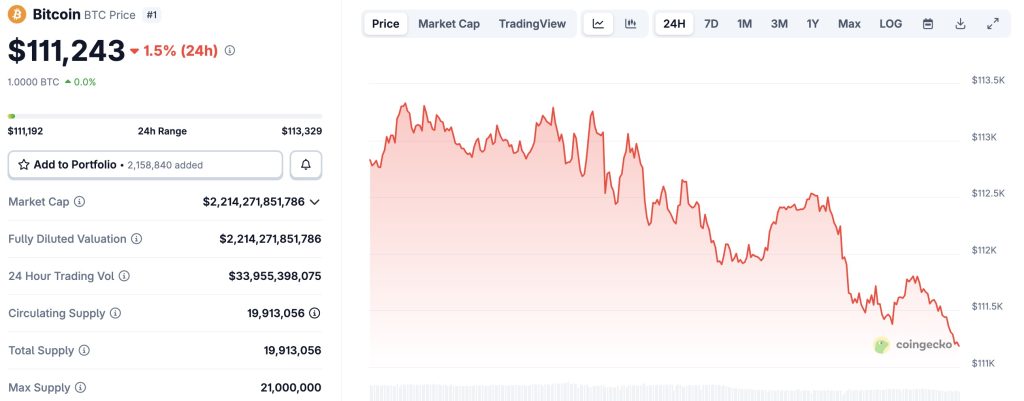This screenshot has height=401, width=1024.
Task: Toggle LOG scale on chart
Action: [890, 23]
